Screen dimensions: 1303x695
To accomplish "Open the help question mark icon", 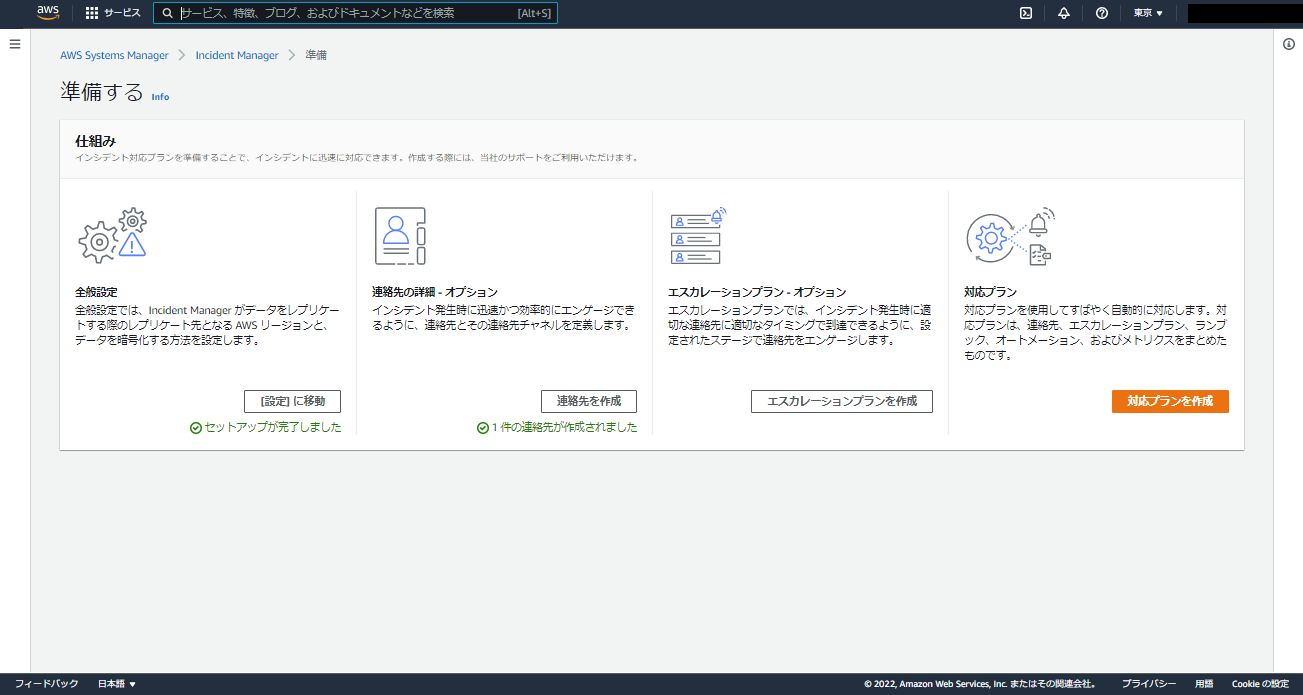I will (1102, 13).
